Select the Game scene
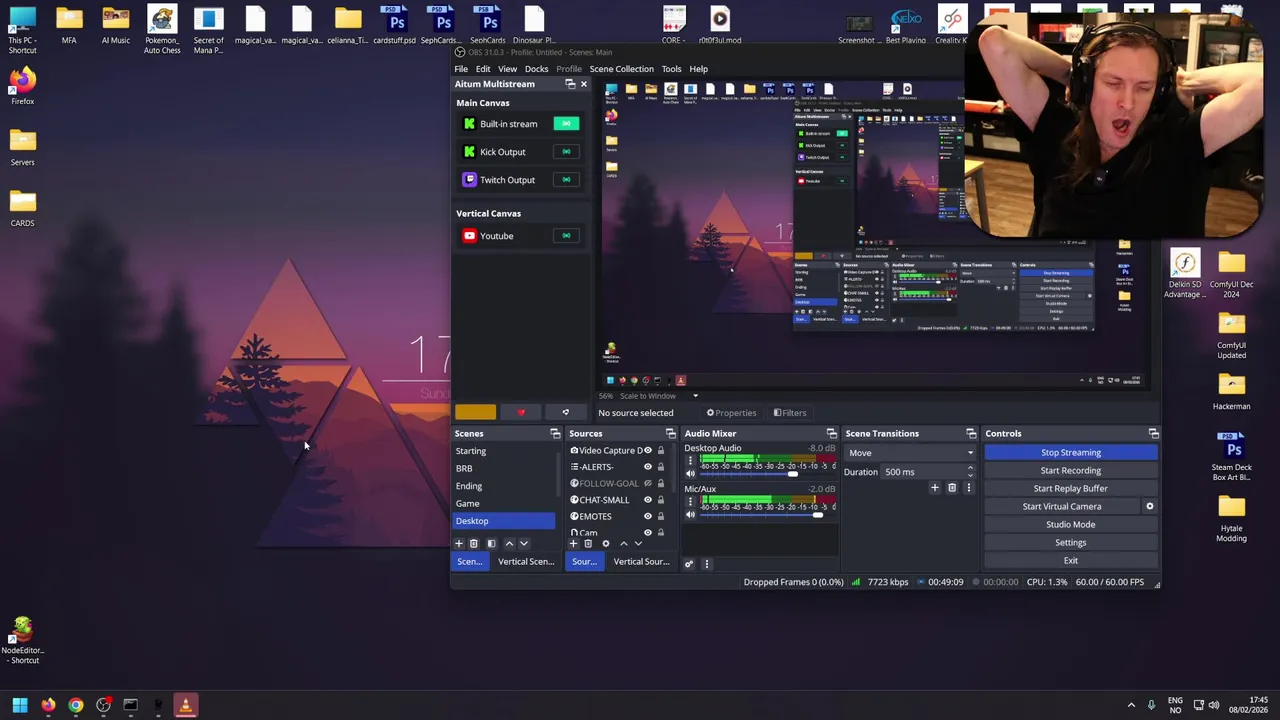1280x720 pixels. pos(504,504)
